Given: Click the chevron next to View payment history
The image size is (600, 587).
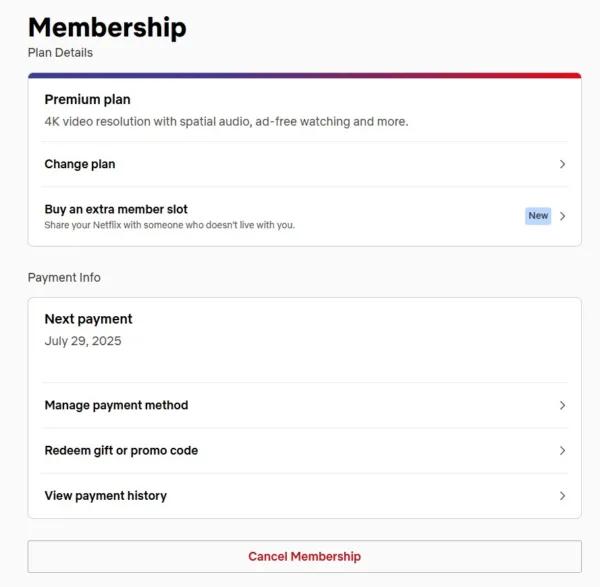Looking at the screenshot, I should (563, 496).
